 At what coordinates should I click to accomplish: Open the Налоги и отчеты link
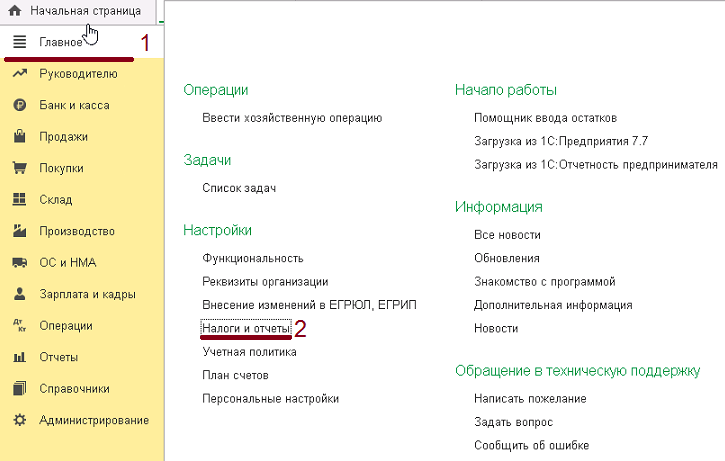point(246,328)
